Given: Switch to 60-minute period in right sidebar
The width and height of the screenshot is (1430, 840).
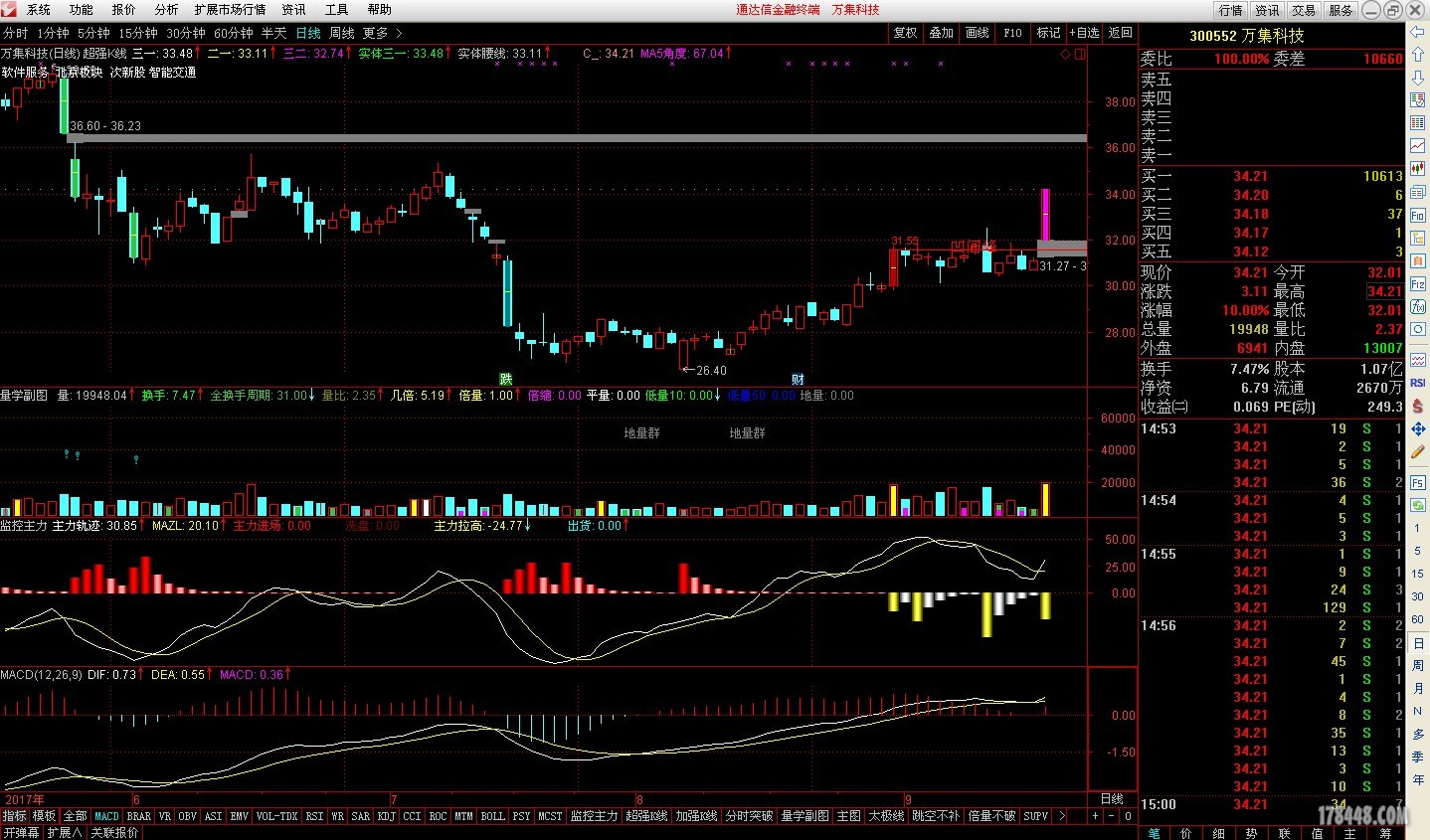Looking at the screenshot, I should [x=1418, y=619].
